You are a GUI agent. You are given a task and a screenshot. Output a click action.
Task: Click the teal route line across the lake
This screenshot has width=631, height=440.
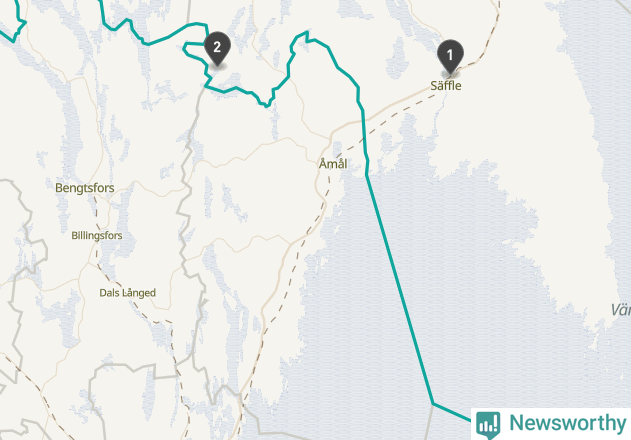(400, 289)
